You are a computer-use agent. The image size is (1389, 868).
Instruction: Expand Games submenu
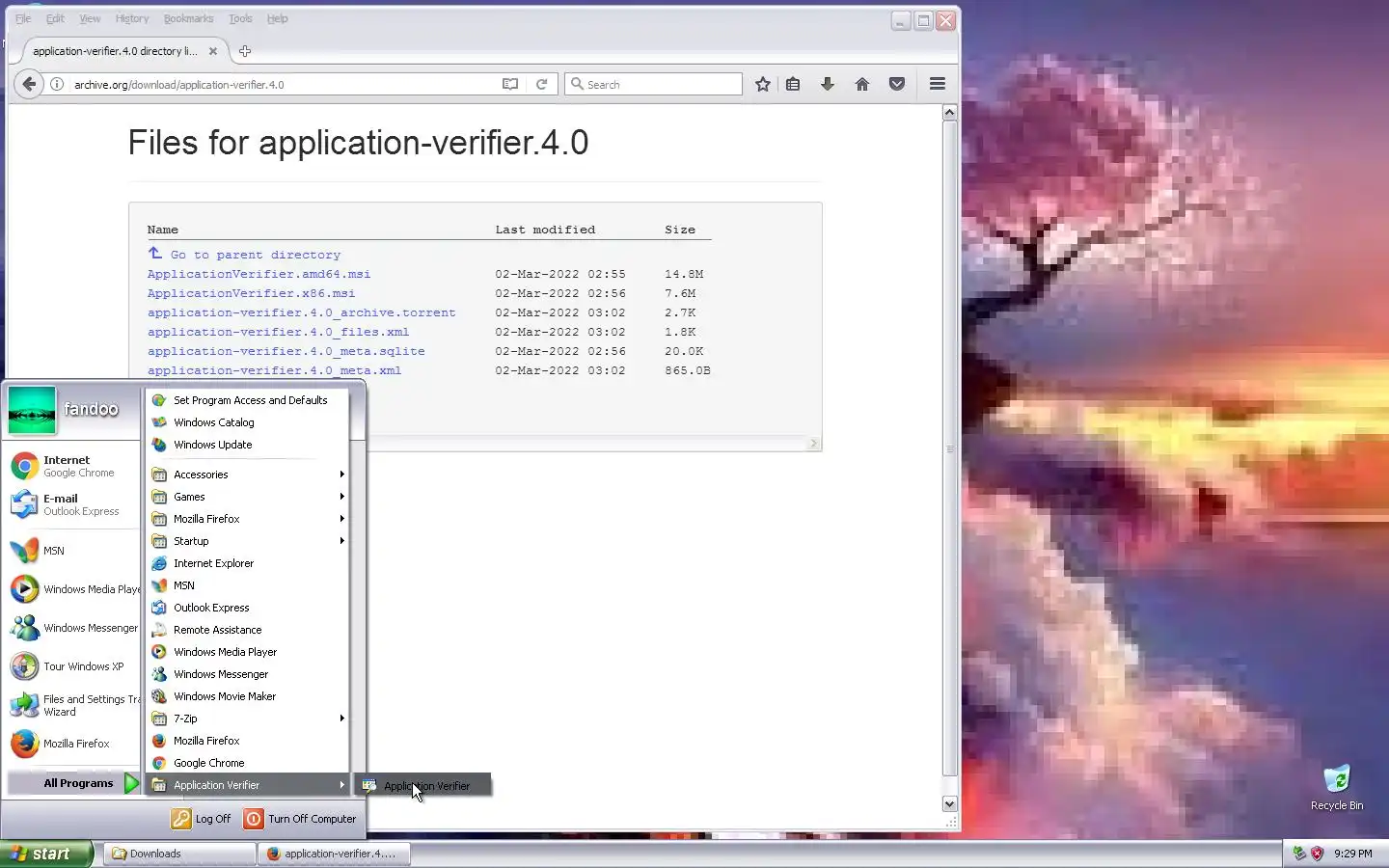[248, 497]
